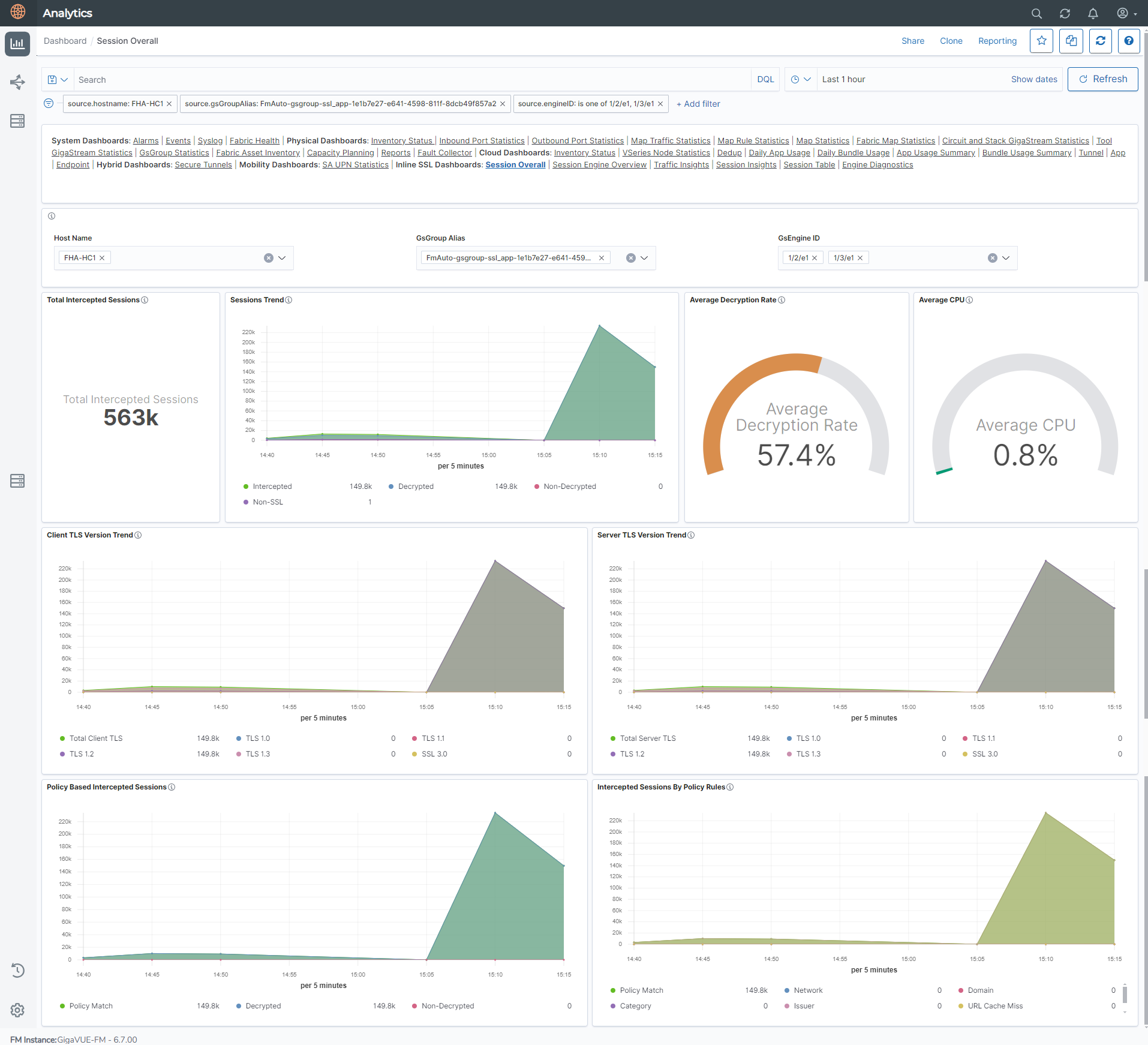The image size is (1148, 1045).
Task: Open the Session Engine Overview dashboard link
Action: pyautogui.click(x=599, y=165)
